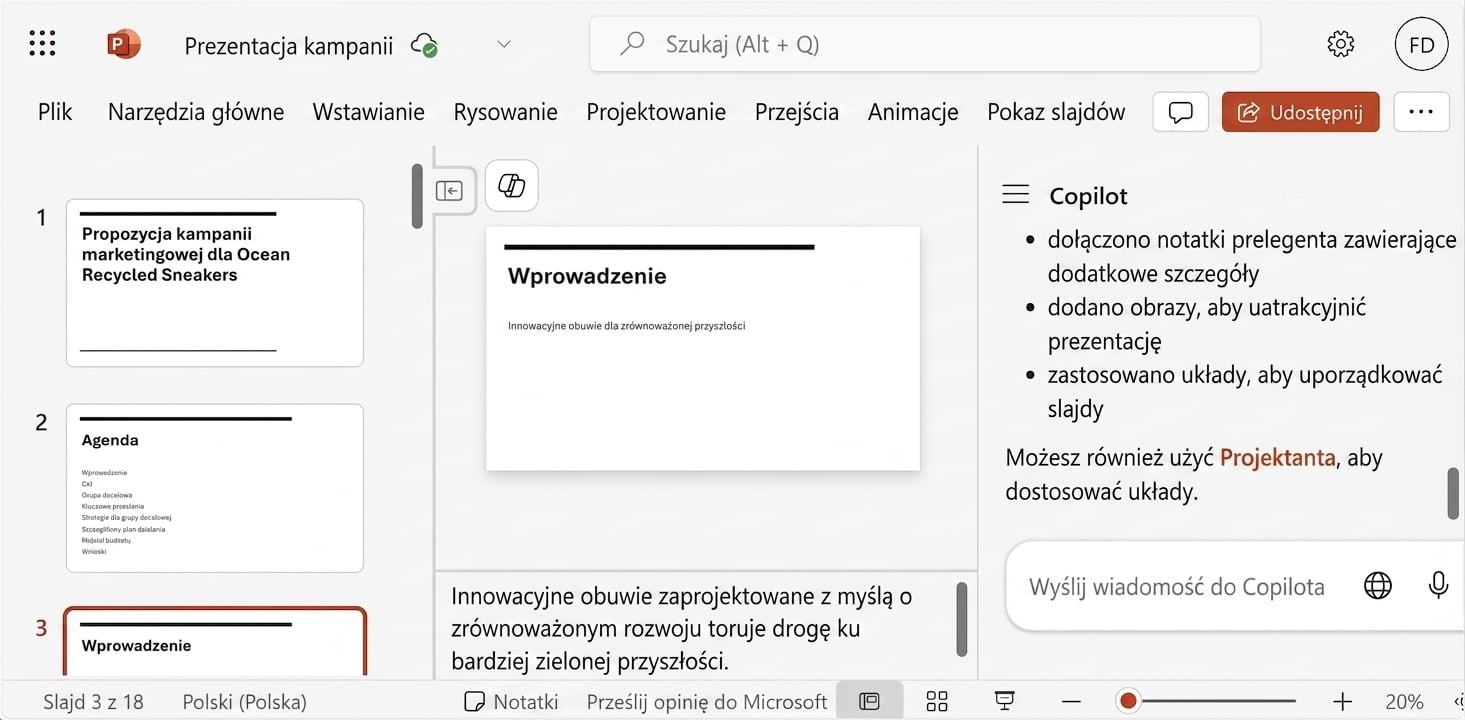
Task: Check cloud save status icon
Action: point(425,45)
